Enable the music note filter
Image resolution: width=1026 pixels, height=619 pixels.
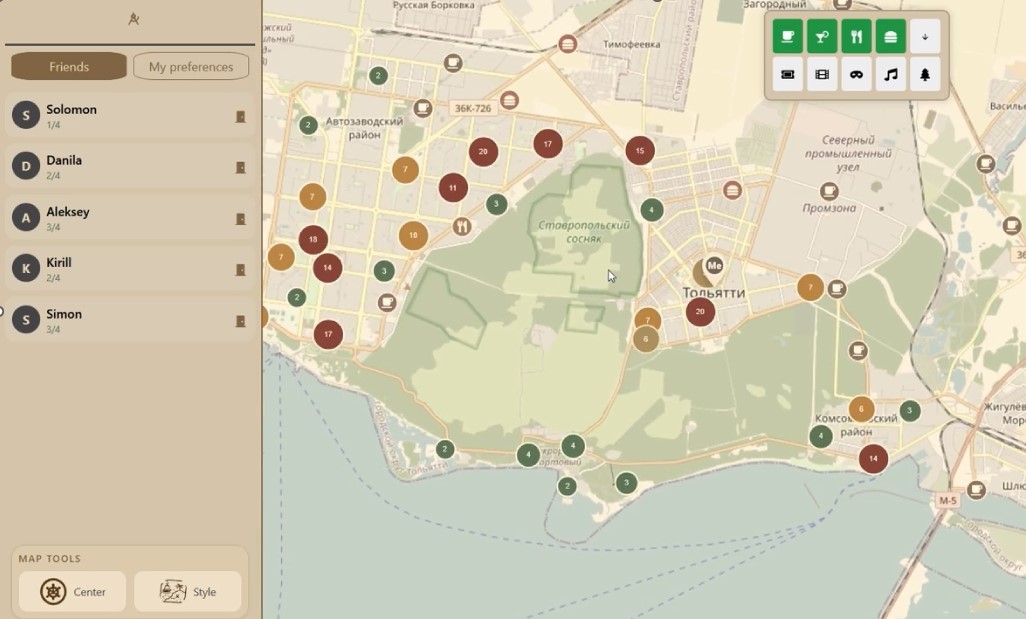(891, 75)
